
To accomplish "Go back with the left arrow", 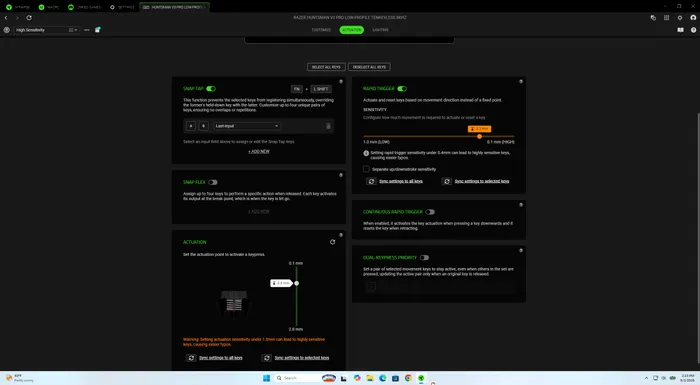I will (6, 17).
